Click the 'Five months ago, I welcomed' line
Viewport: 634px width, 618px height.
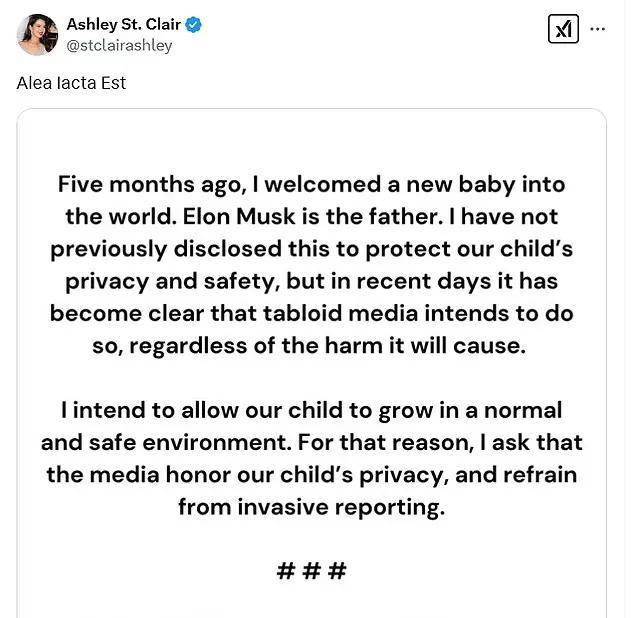tap(311, 185)
